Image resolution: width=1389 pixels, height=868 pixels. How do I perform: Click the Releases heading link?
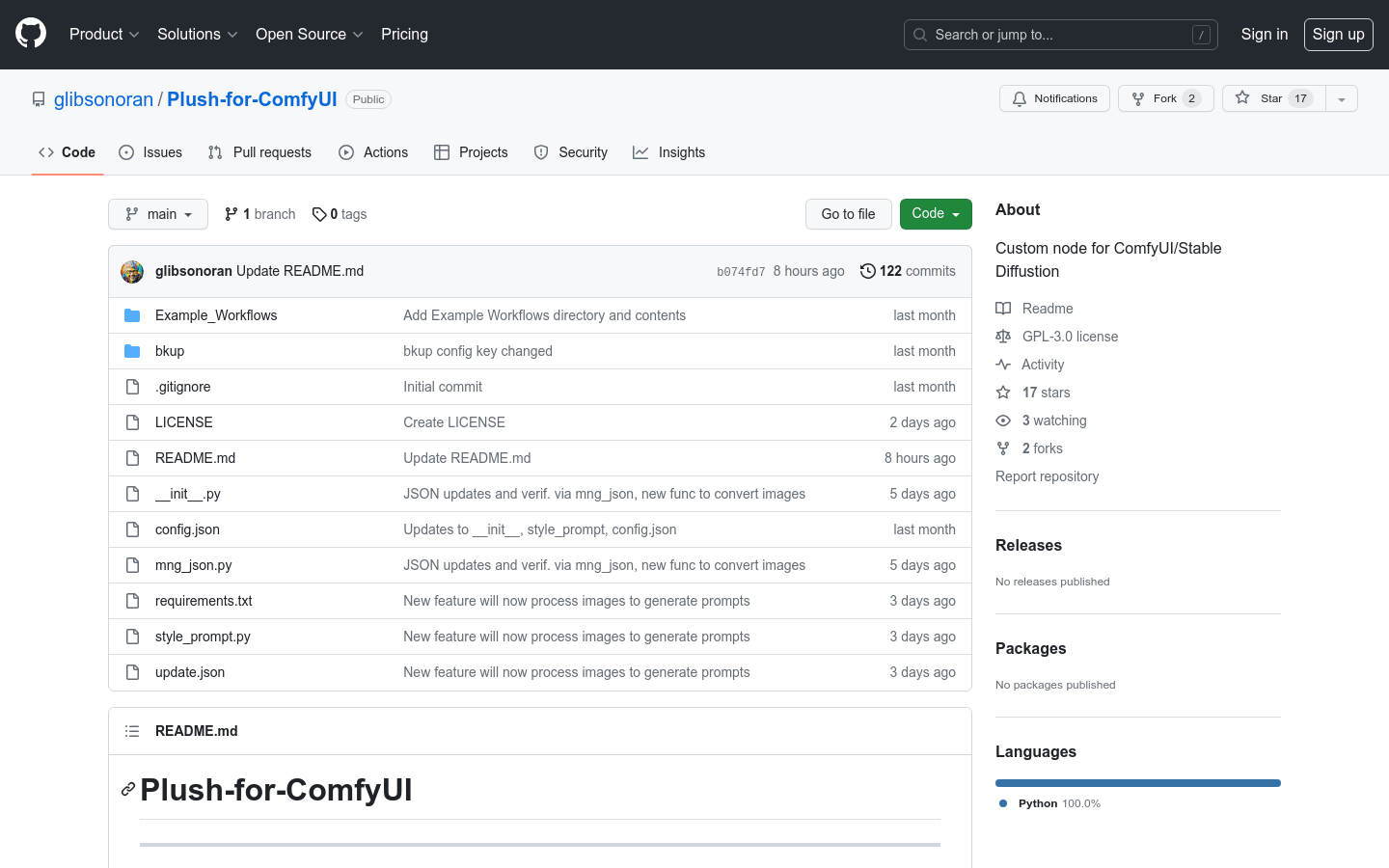(x=1028, y=545)
